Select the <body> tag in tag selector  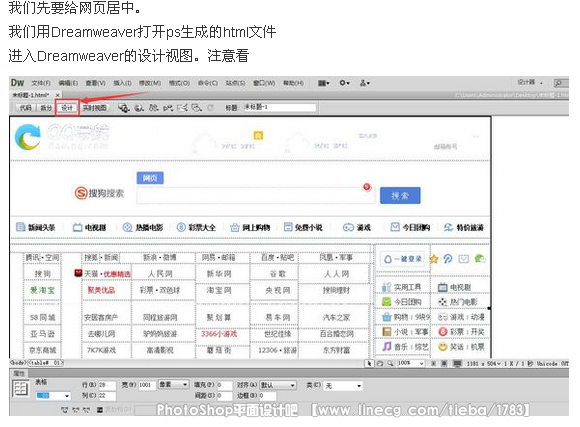(x=18, y=363)
